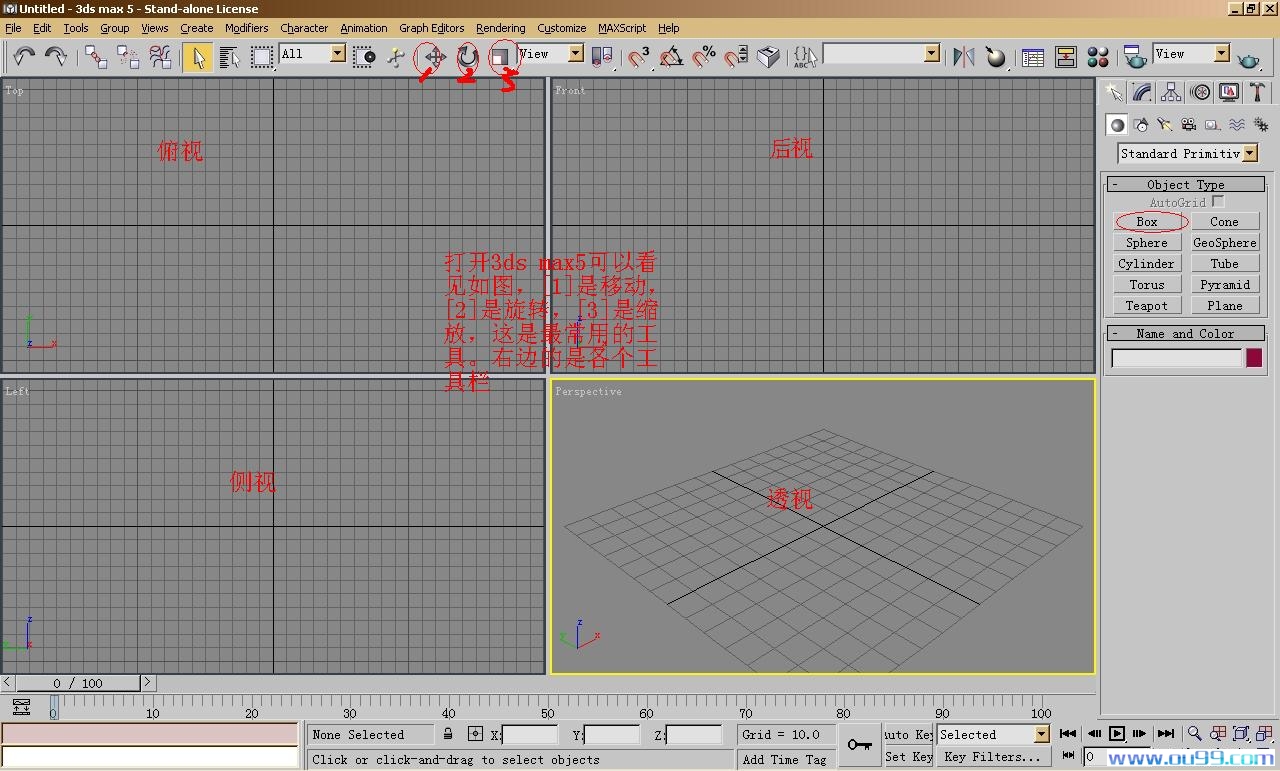Toggle the 3D Snap magnet

click(x=638, y=56)
